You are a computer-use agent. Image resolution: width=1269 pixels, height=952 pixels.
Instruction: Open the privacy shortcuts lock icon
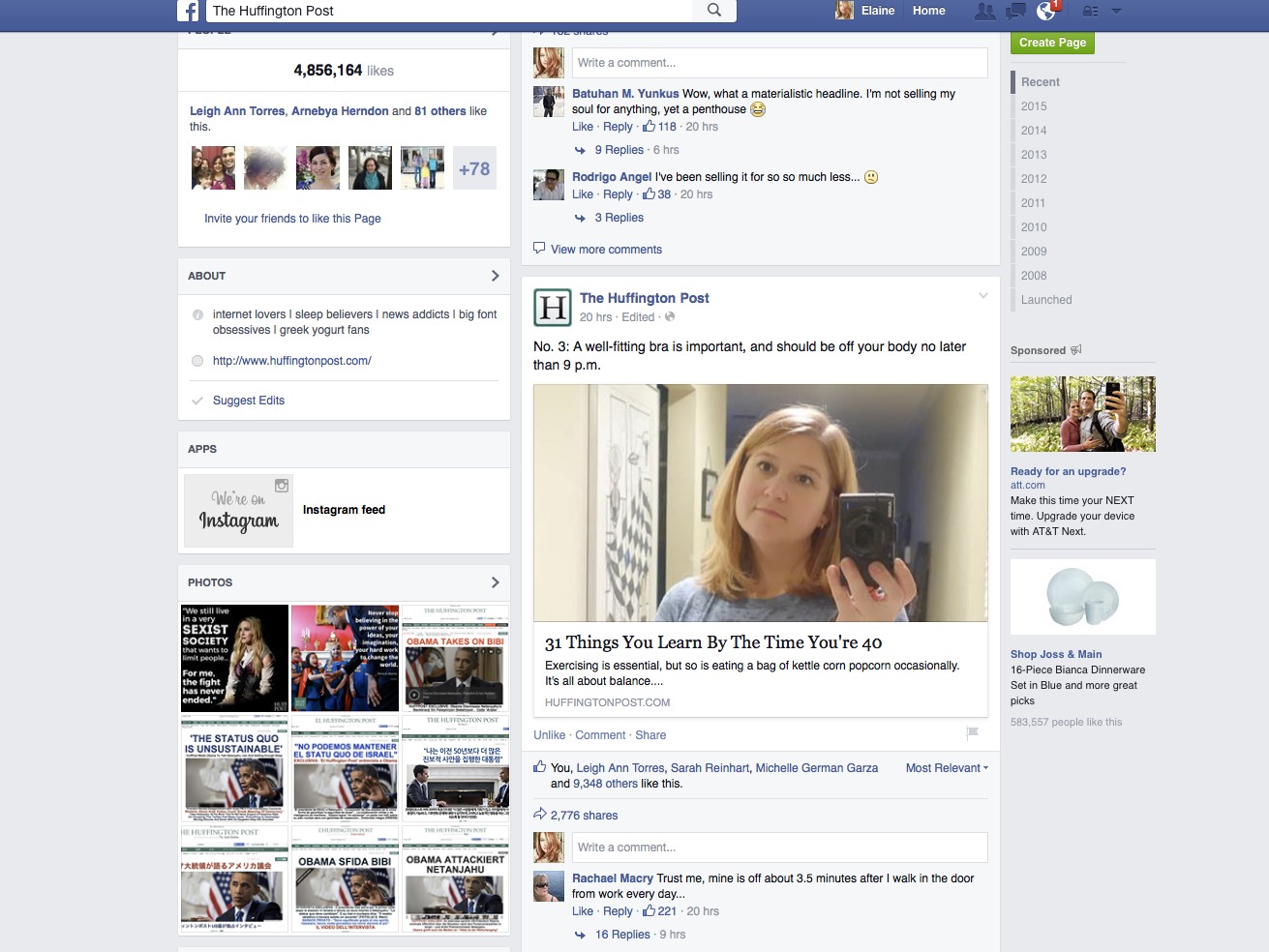(1090, 11)
